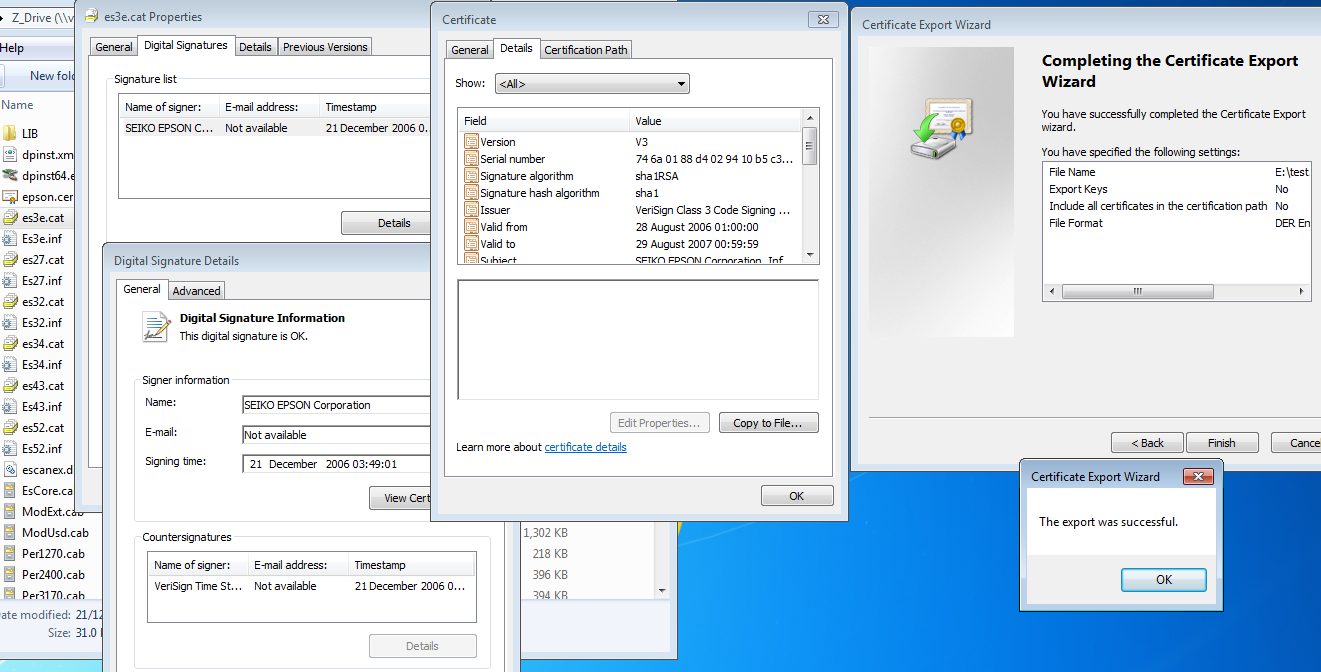
Task: Select the Version field icon in certificate details
Action: tap(472, 142)
